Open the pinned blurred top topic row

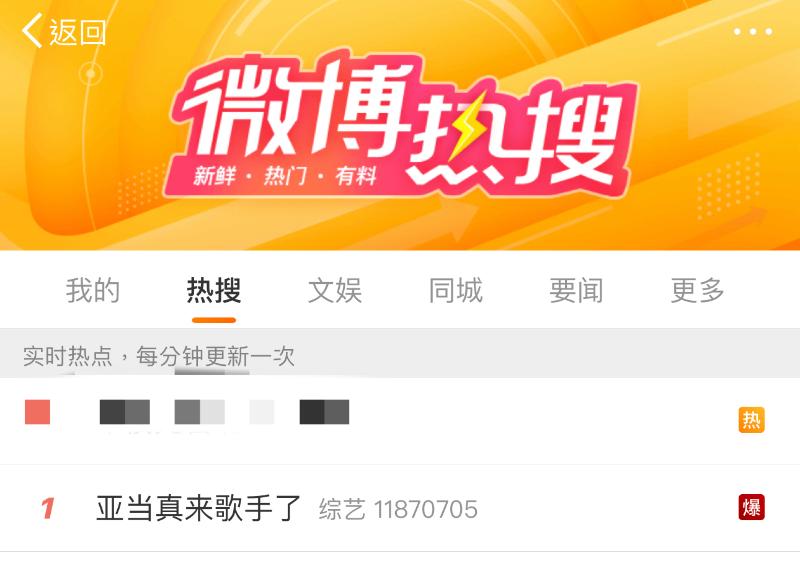click(x=400, y=421)
